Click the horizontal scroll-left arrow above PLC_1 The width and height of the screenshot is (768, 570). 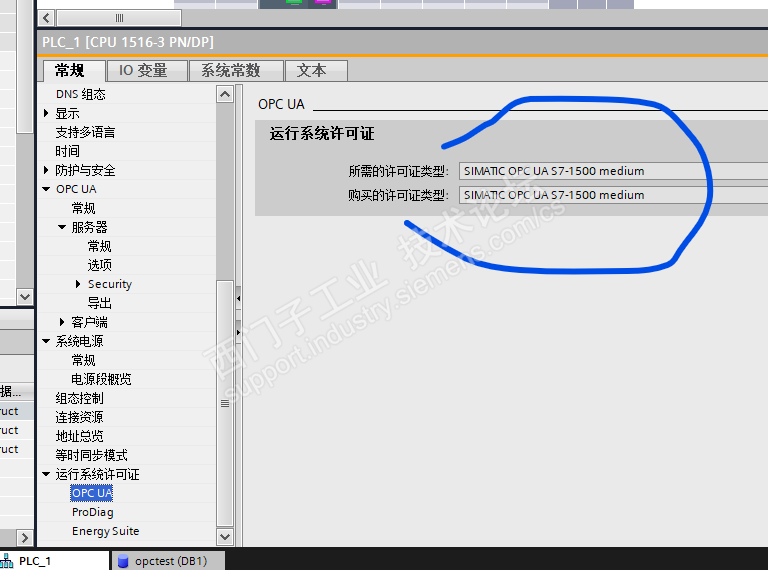[47, 19]
